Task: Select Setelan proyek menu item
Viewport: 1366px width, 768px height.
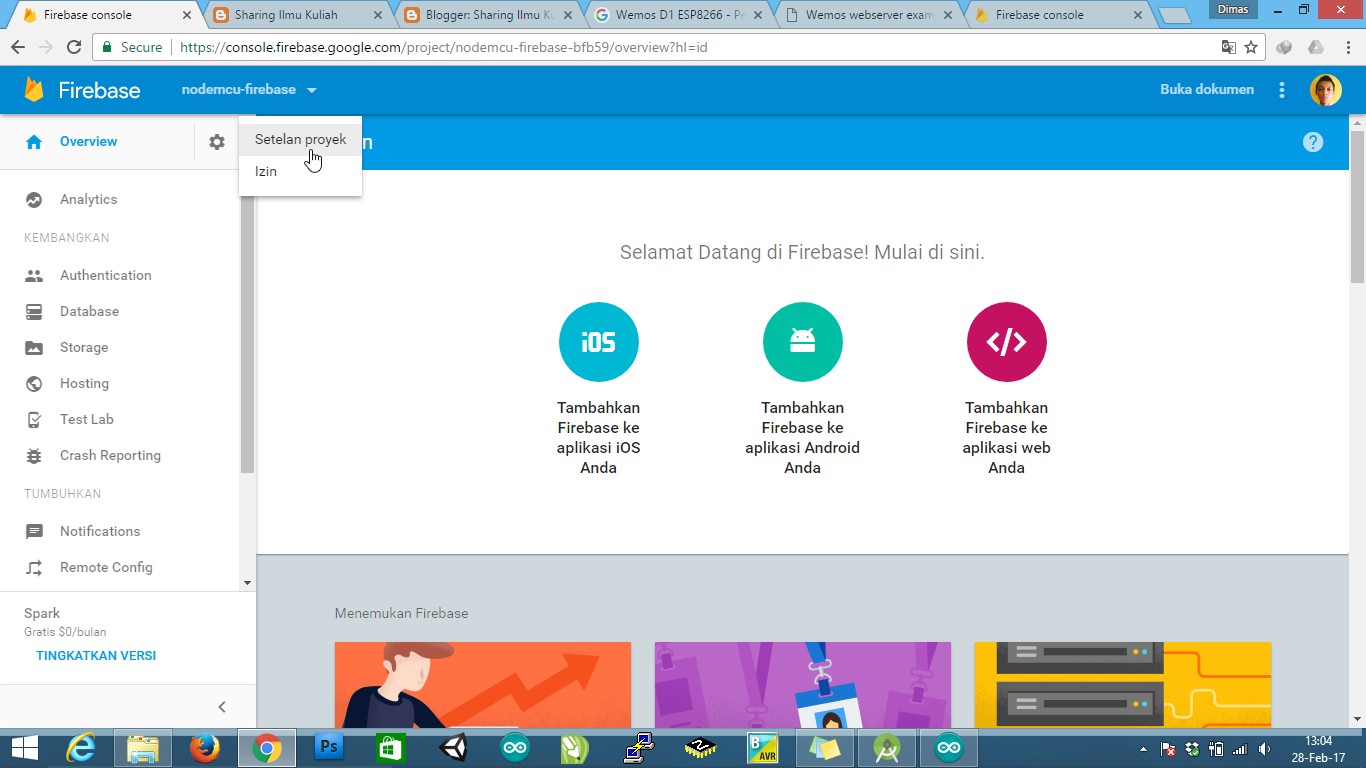Action: click(300, 140)
